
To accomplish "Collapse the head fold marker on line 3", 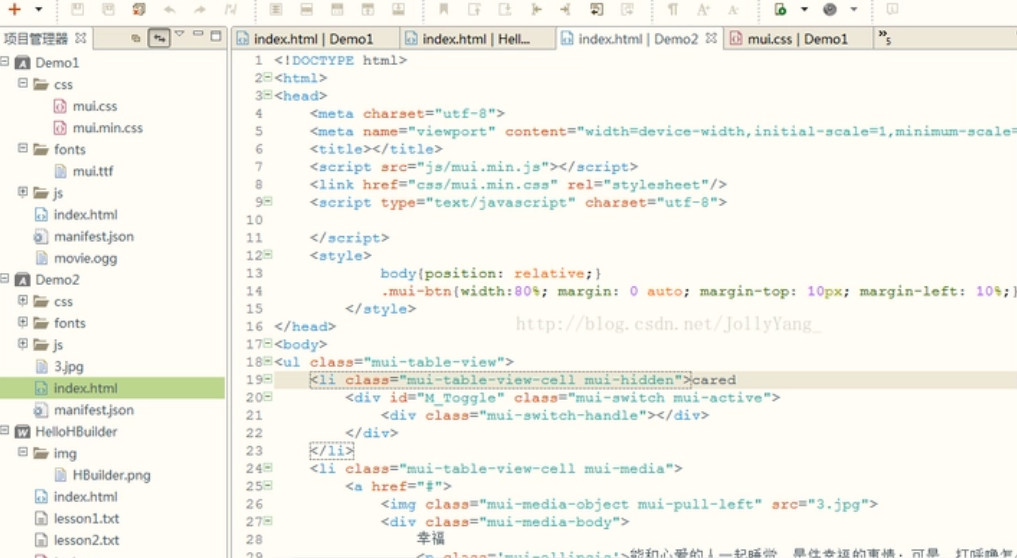I will point(267,96).
